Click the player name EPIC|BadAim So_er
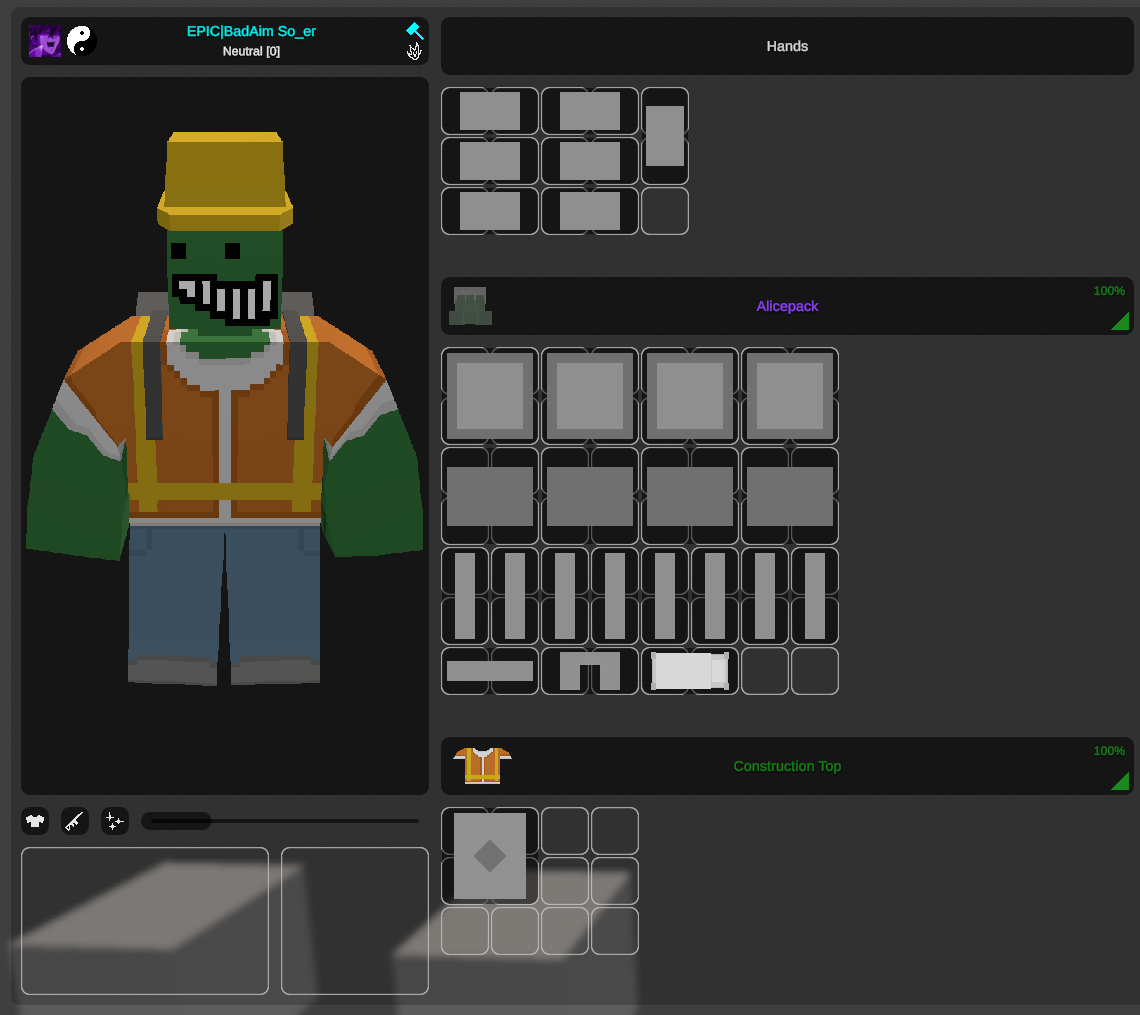 [251, 31]
